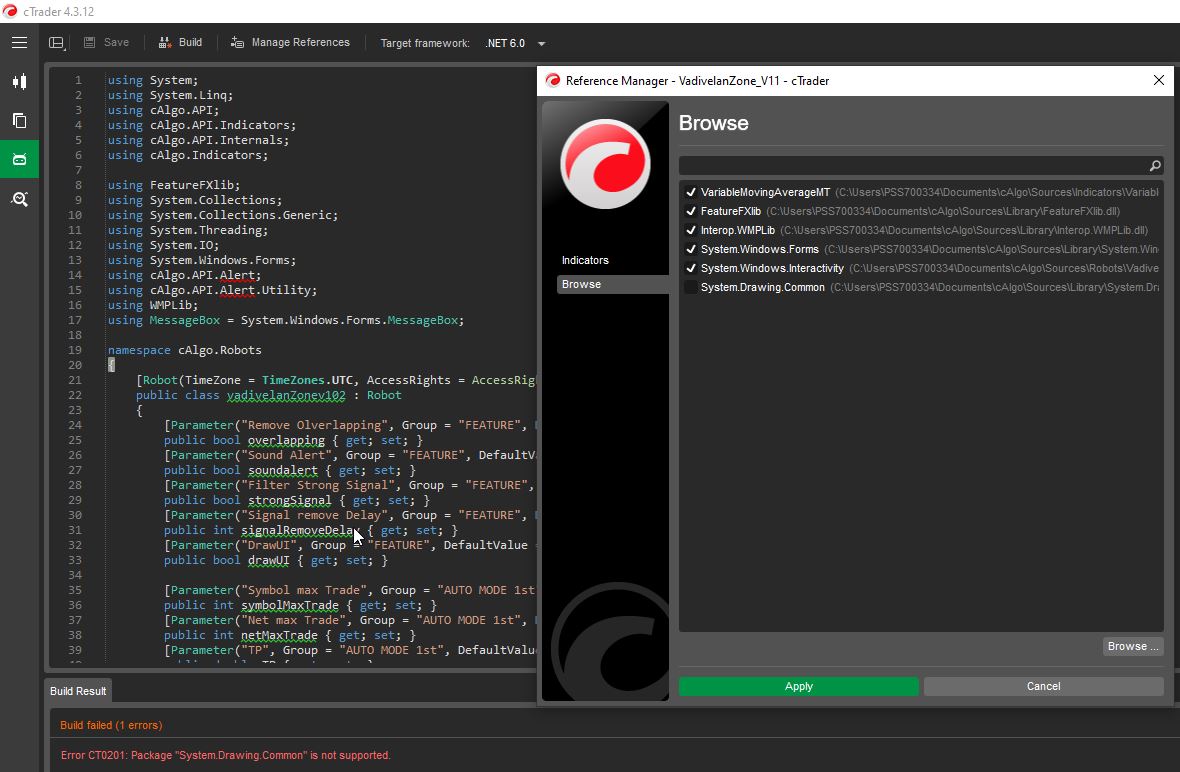Uncheck the System.Windows.Forms reference

click(691, 249)
